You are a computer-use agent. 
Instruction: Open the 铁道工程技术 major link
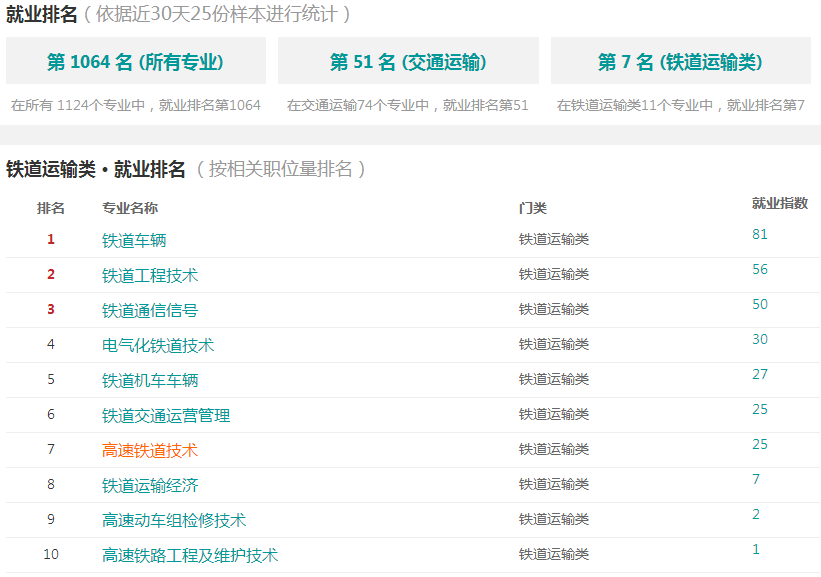[150, 275]
